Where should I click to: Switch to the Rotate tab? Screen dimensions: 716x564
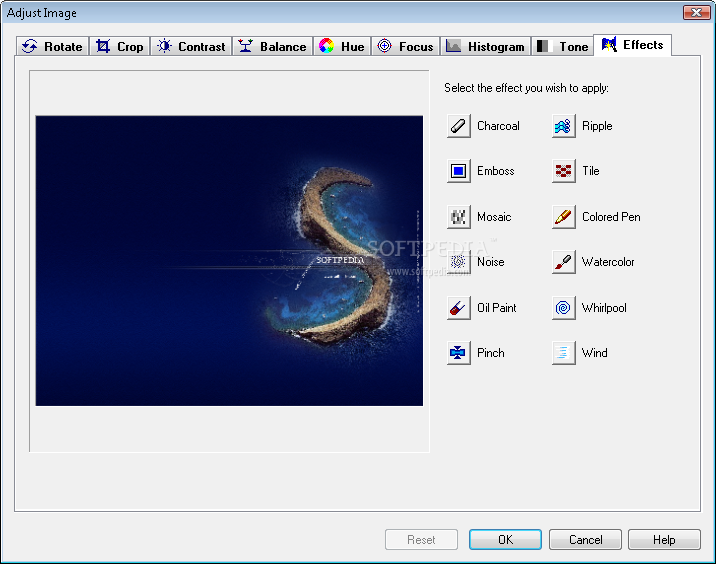point(53,47)
